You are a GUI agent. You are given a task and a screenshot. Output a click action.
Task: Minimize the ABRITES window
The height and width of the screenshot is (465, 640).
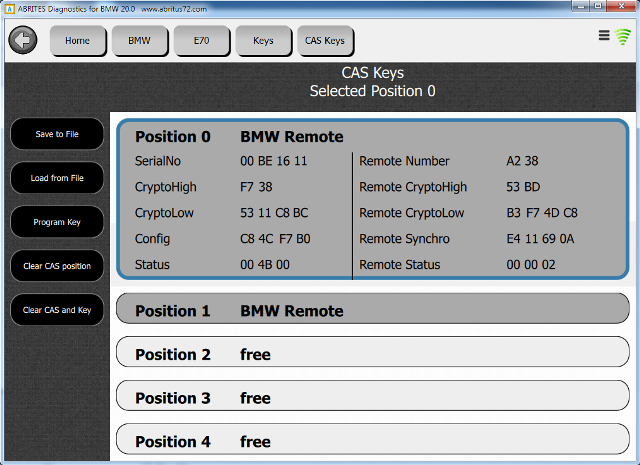tap(581, 6)
